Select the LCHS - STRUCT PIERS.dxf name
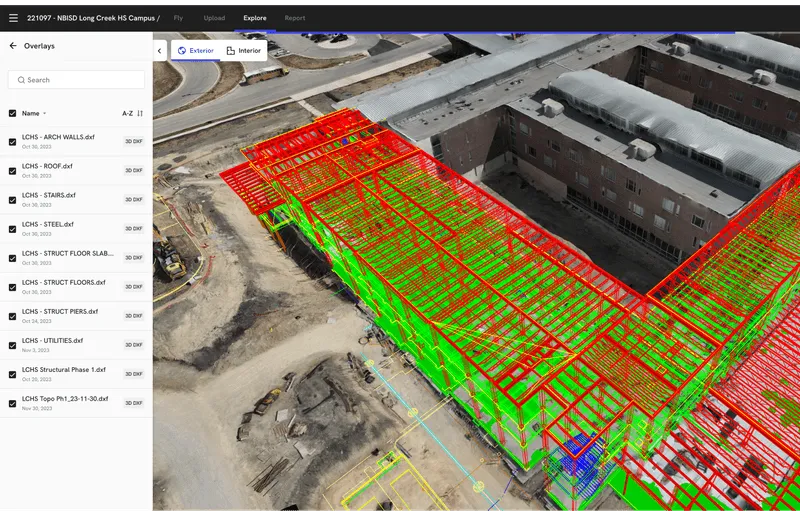The height and width of the screenshot is (512, 800). pos(60,311)
